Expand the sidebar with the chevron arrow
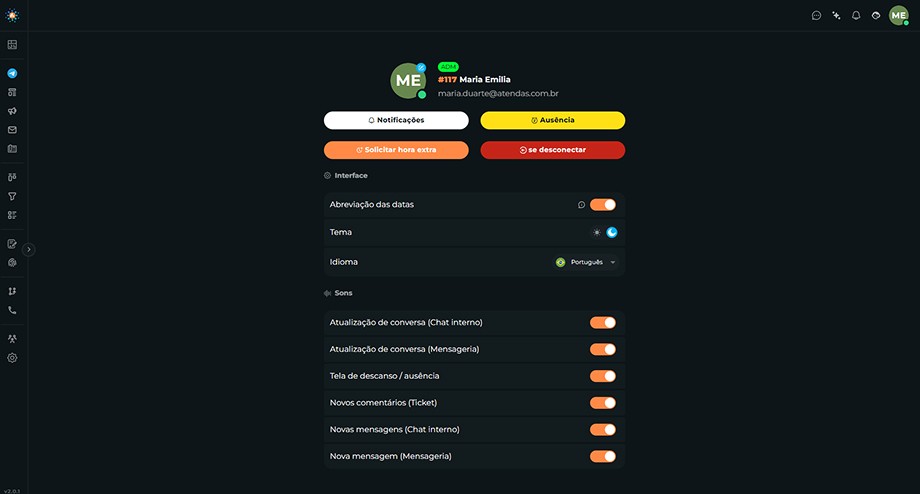 pyautogui.click(x=29, y=249)
